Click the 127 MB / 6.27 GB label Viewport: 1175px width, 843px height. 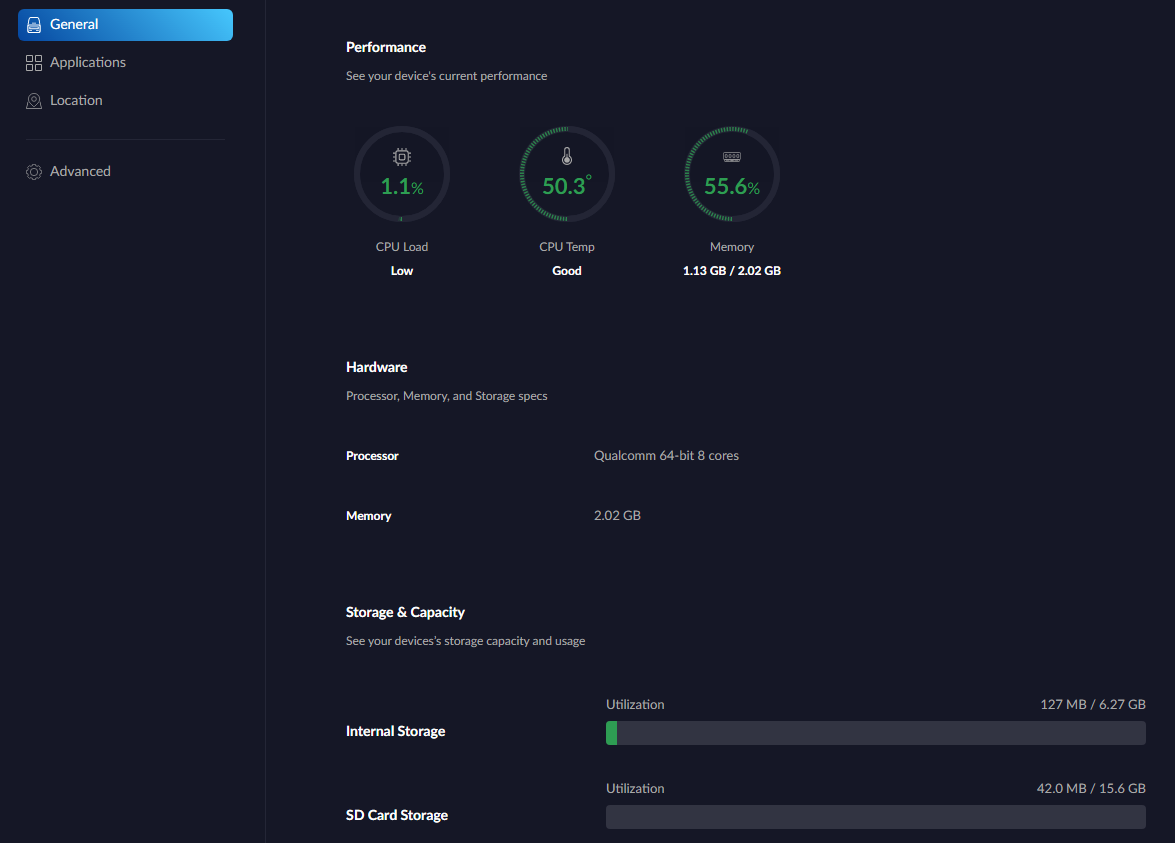pyautogui.click(x=1092, y=705)
